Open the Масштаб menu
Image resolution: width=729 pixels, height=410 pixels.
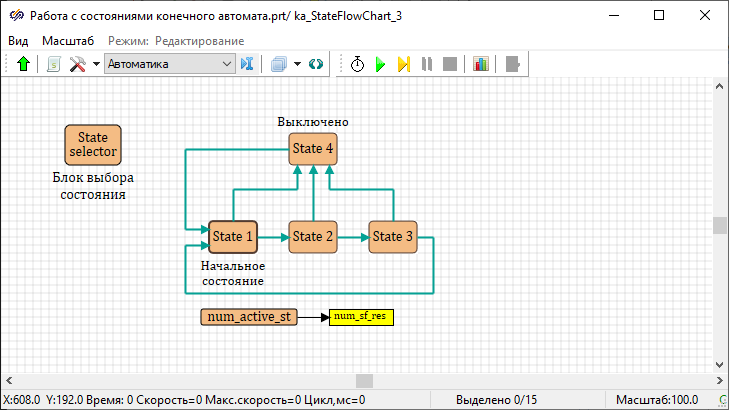tap(67, 40)
